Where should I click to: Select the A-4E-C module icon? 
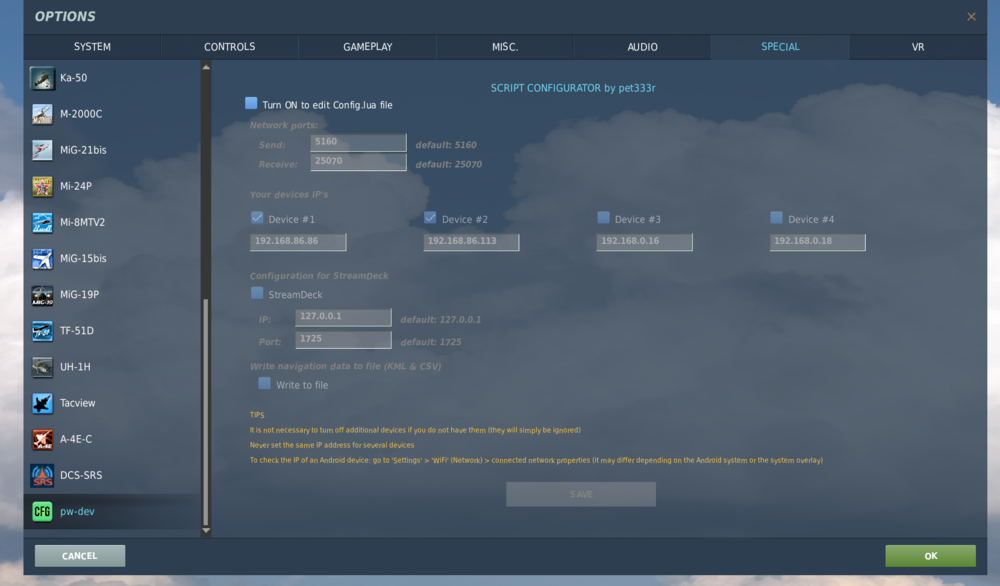(x=42, y=439)
